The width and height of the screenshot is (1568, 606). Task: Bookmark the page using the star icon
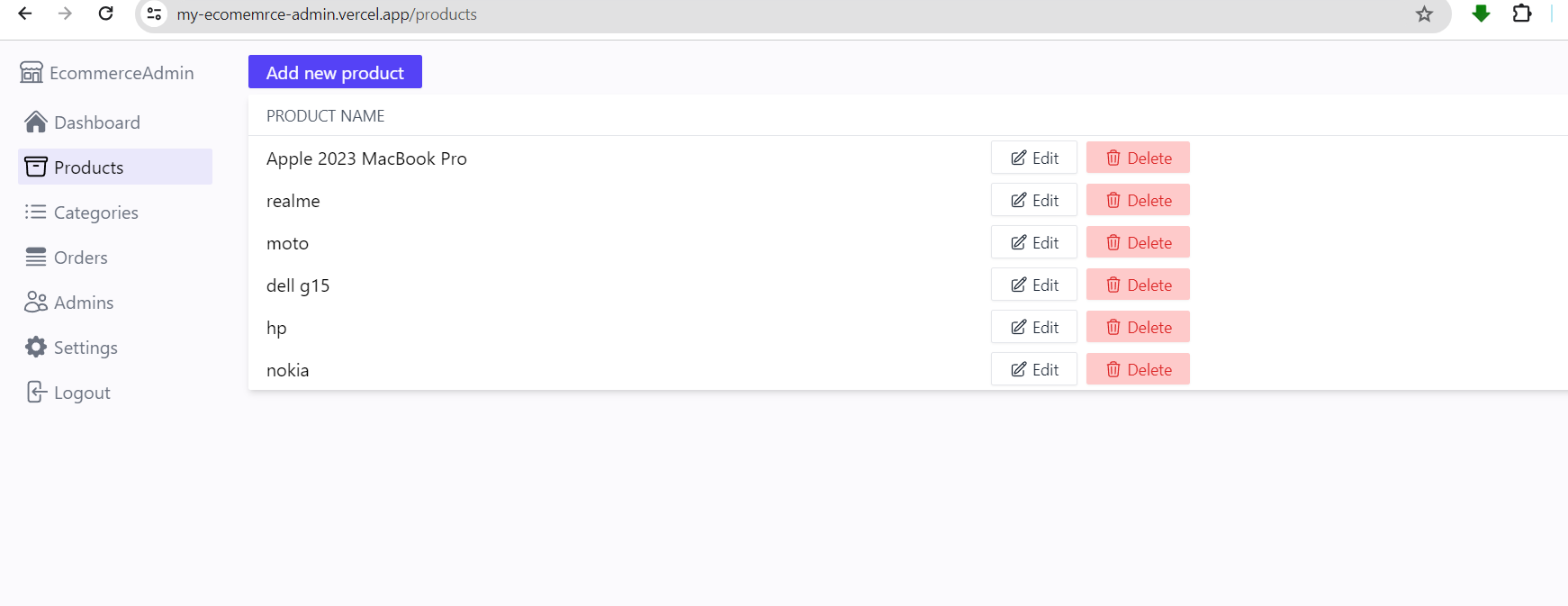tap(1423, 14)
